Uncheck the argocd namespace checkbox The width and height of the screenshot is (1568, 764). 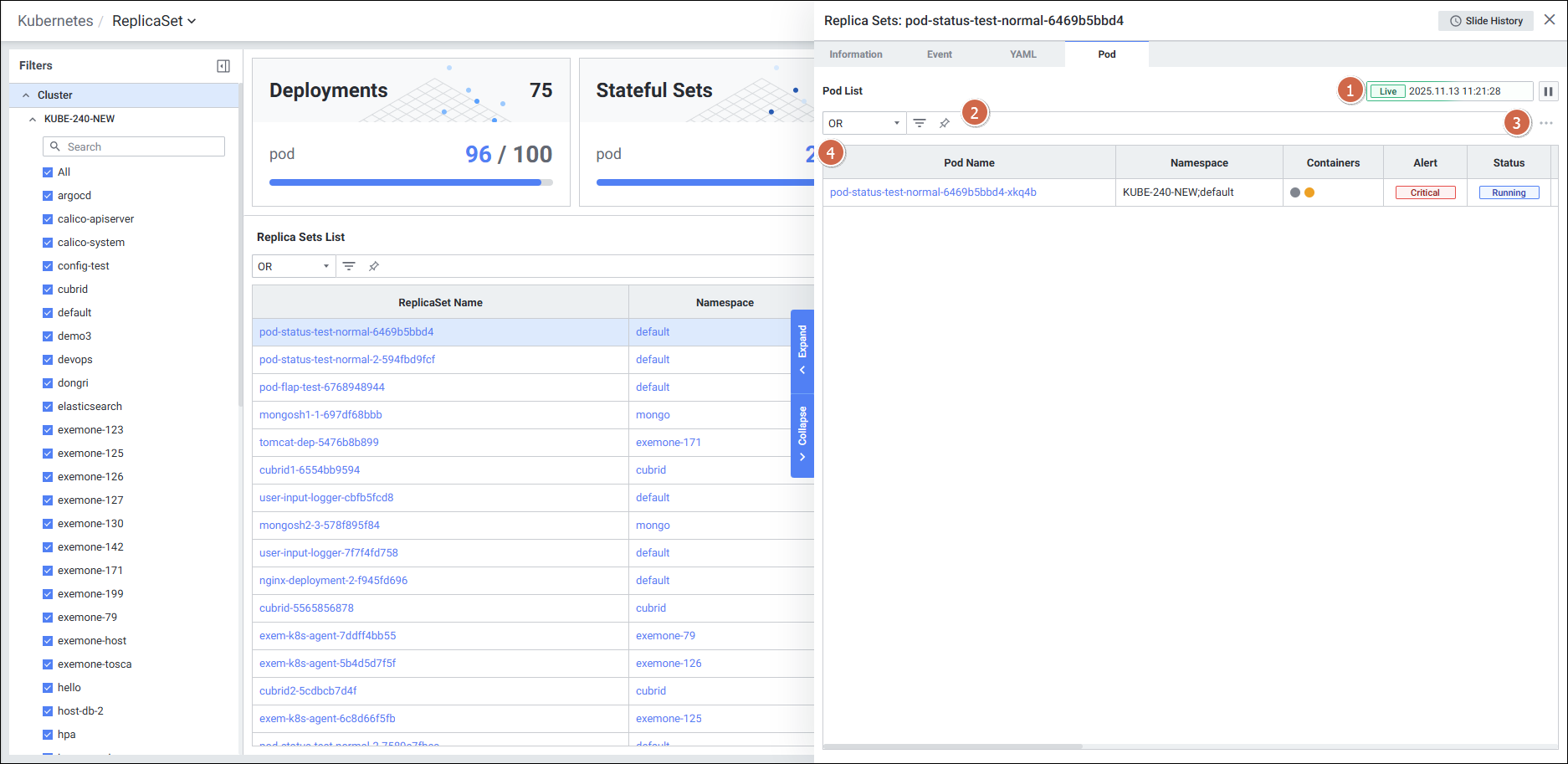pos(48,196)
